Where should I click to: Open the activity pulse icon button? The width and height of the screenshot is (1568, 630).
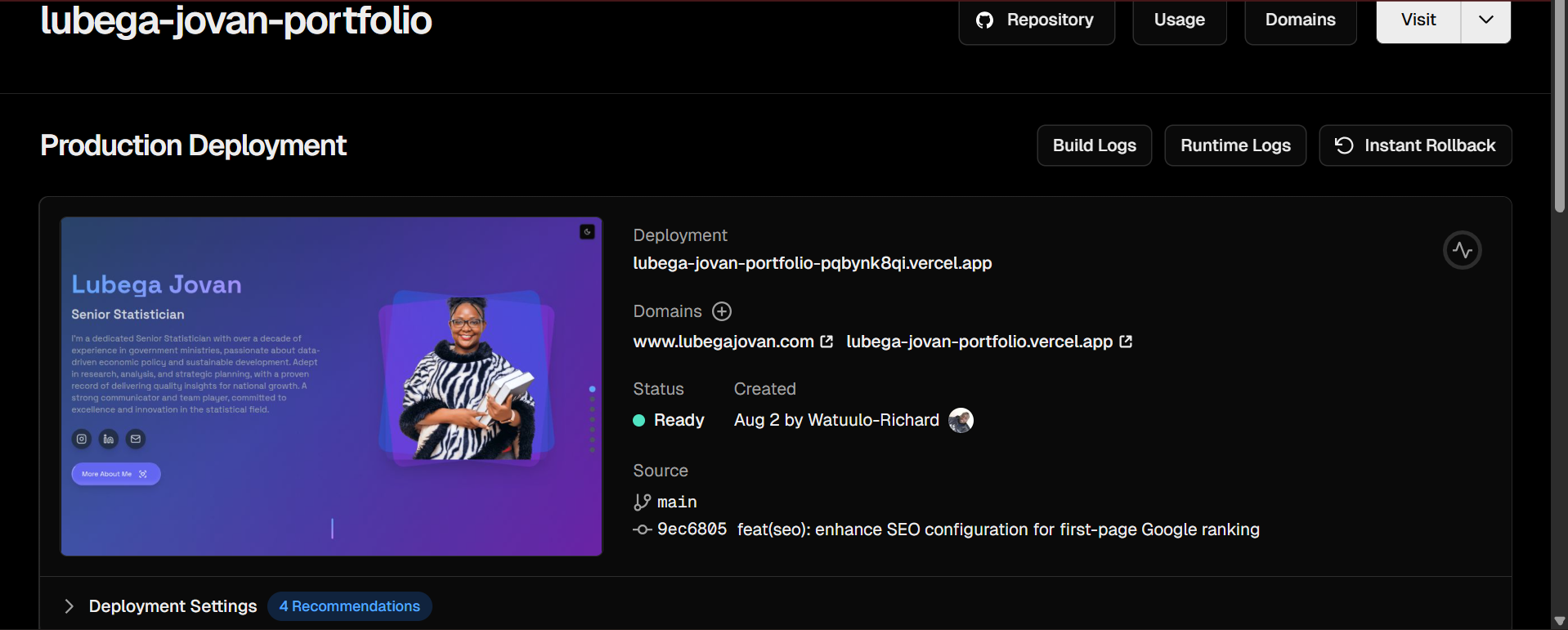click(1462, 250)
